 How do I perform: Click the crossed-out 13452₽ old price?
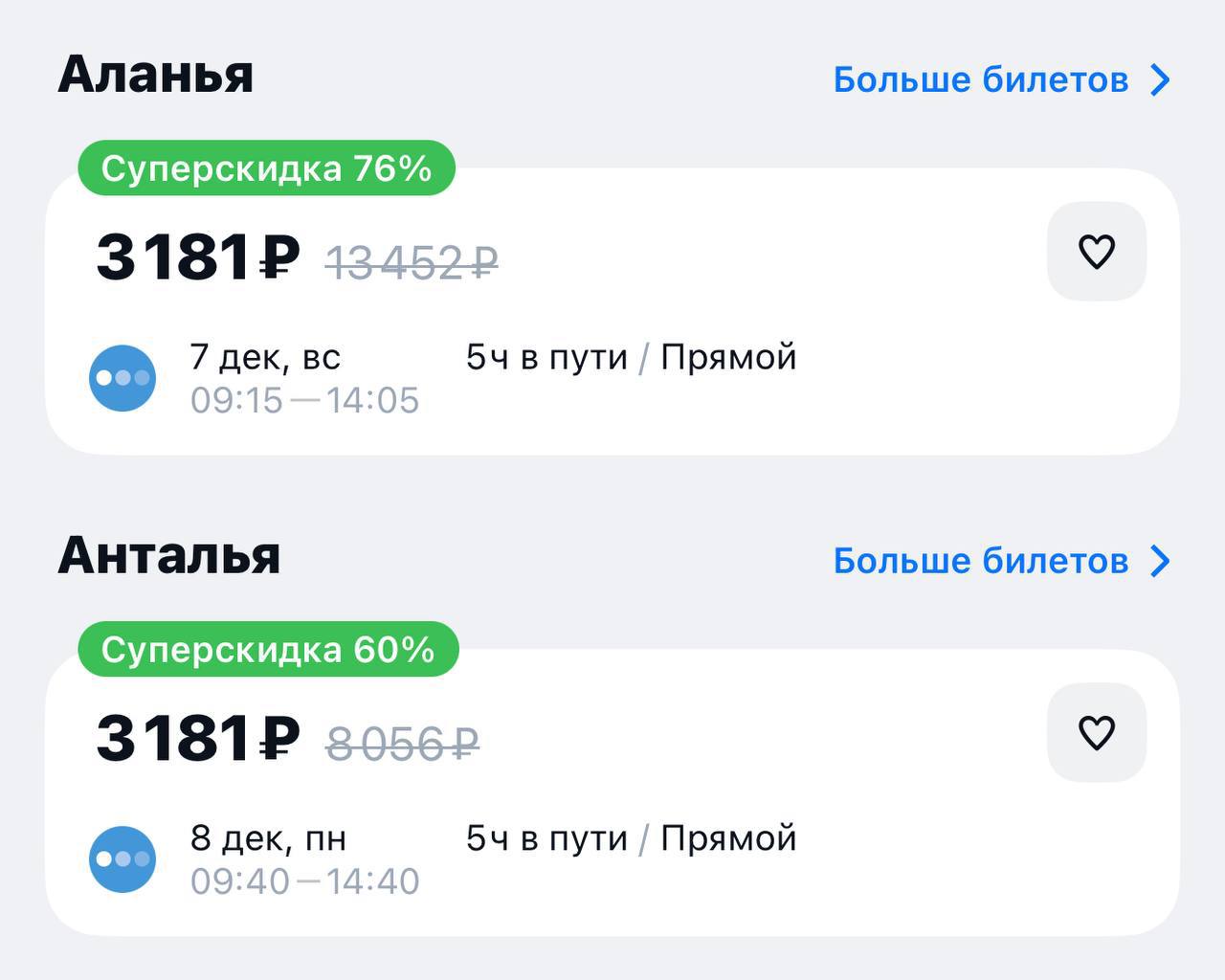coord(412,262)
